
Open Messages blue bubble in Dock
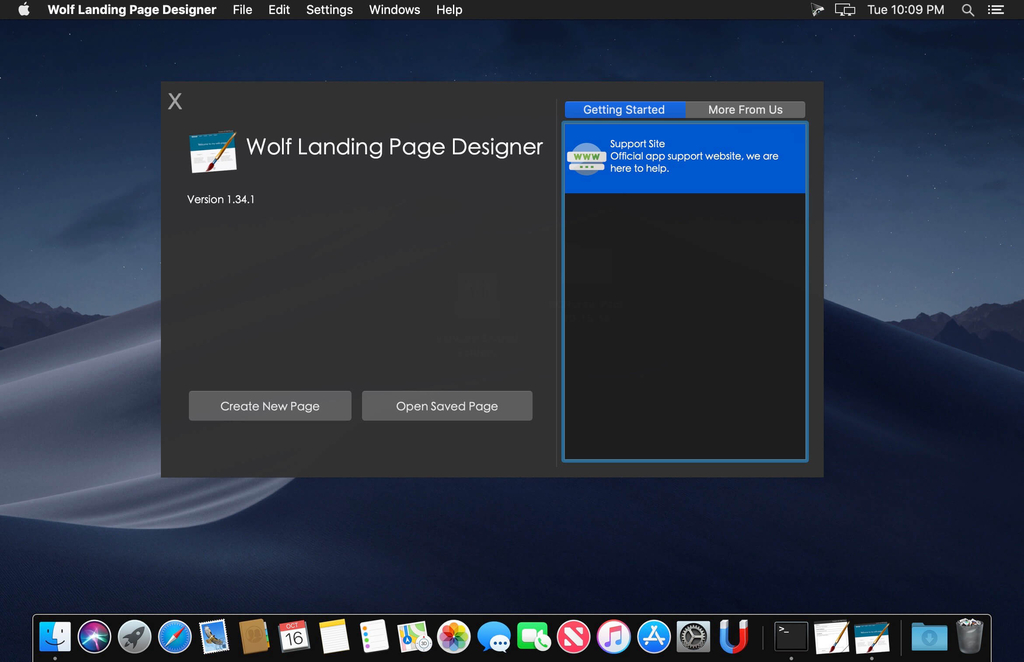point(494,637)
